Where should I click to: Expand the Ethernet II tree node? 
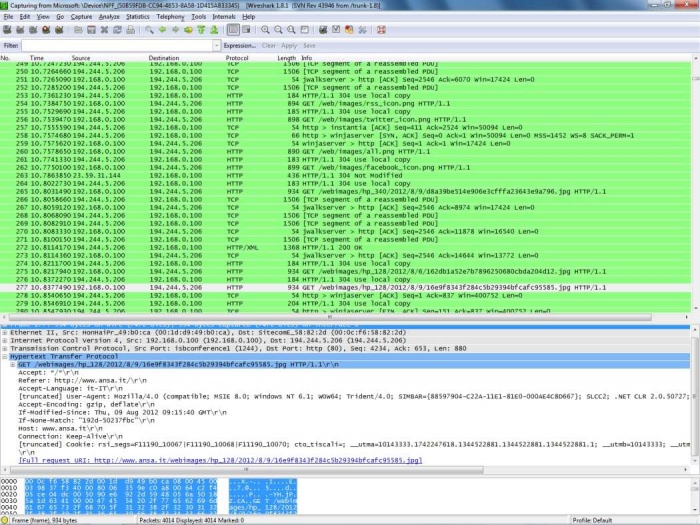coord(4,333)
